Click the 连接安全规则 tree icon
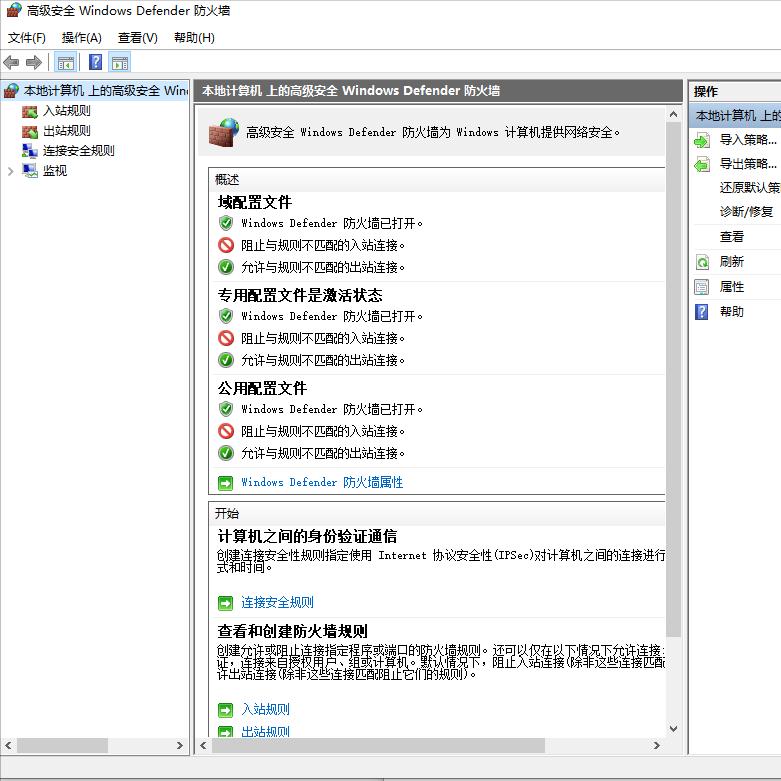This screenshot has height=781, width=781. (30, 151)
